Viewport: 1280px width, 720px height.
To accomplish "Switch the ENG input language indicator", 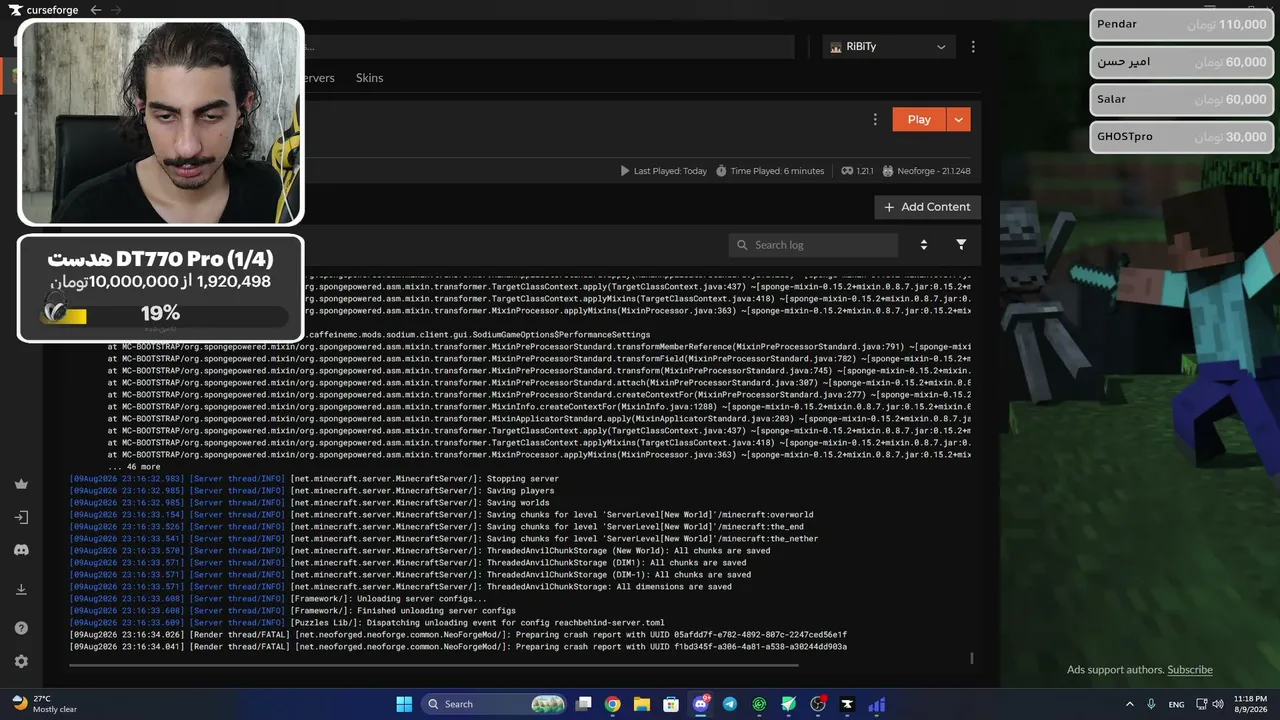I will (x=1177, y=704).
